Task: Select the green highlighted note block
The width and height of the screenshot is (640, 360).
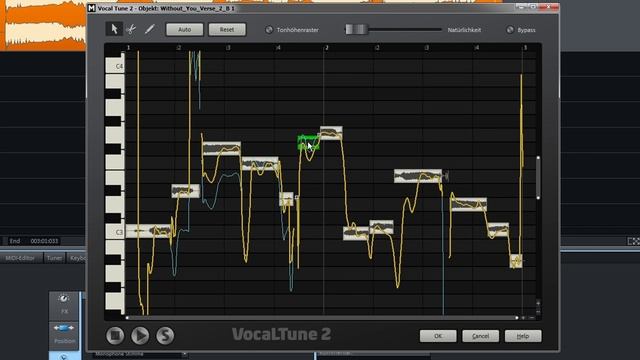Action: (x=308, y=143)
